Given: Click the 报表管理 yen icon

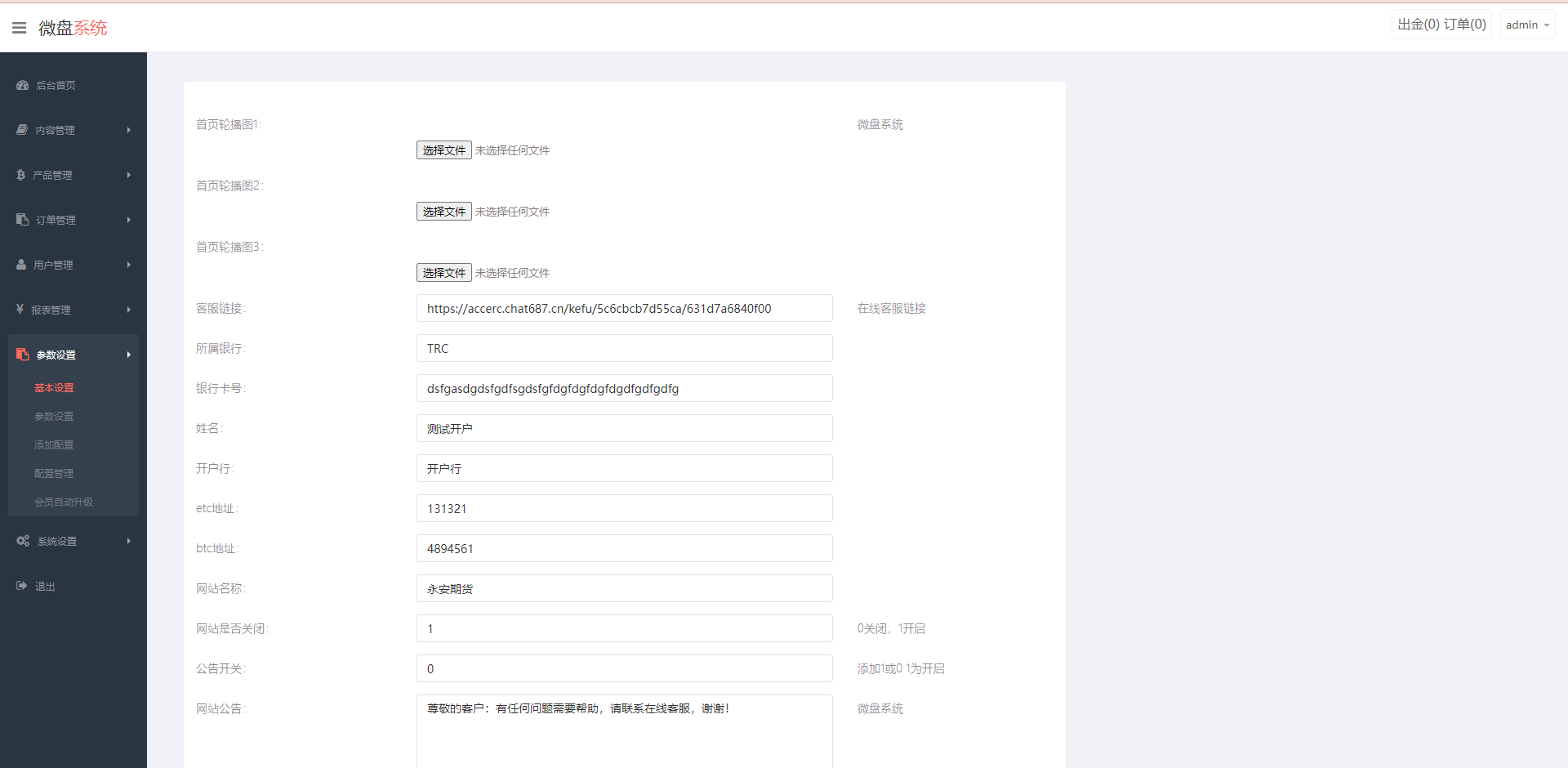Looking at the screenshot, I should point(20,309).
